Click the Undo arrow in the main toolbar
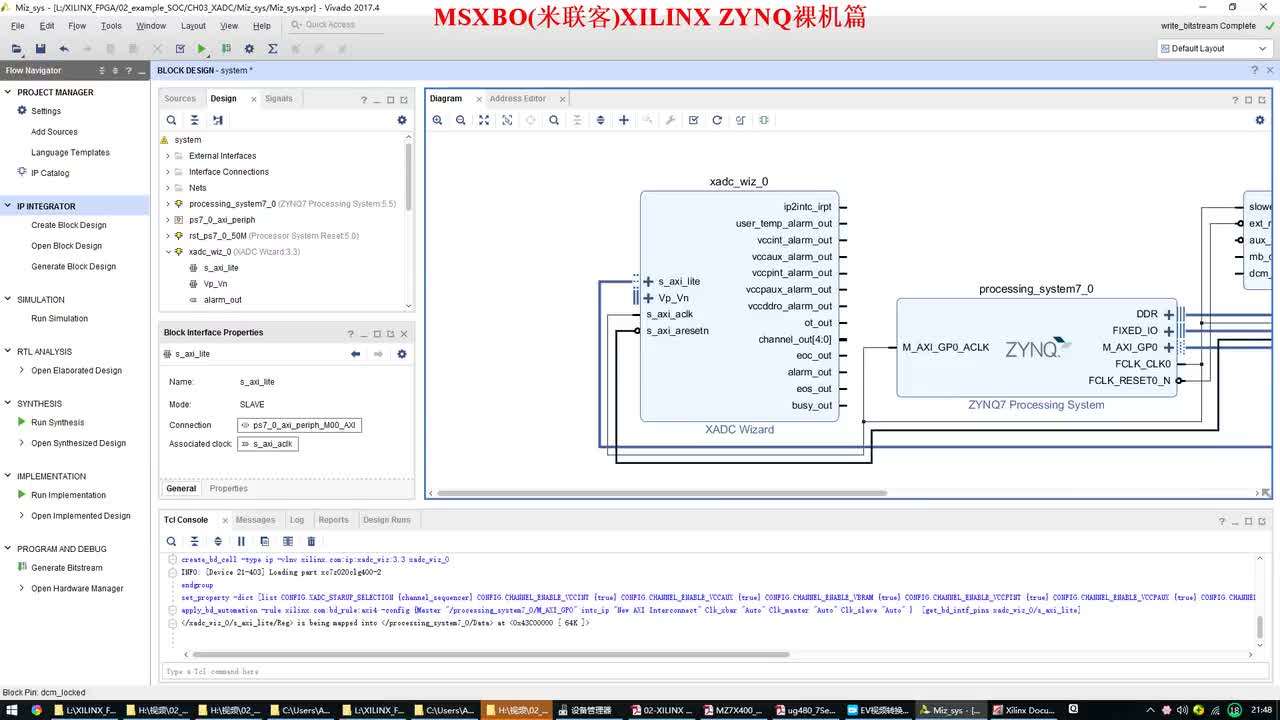 tap(64, 48)
